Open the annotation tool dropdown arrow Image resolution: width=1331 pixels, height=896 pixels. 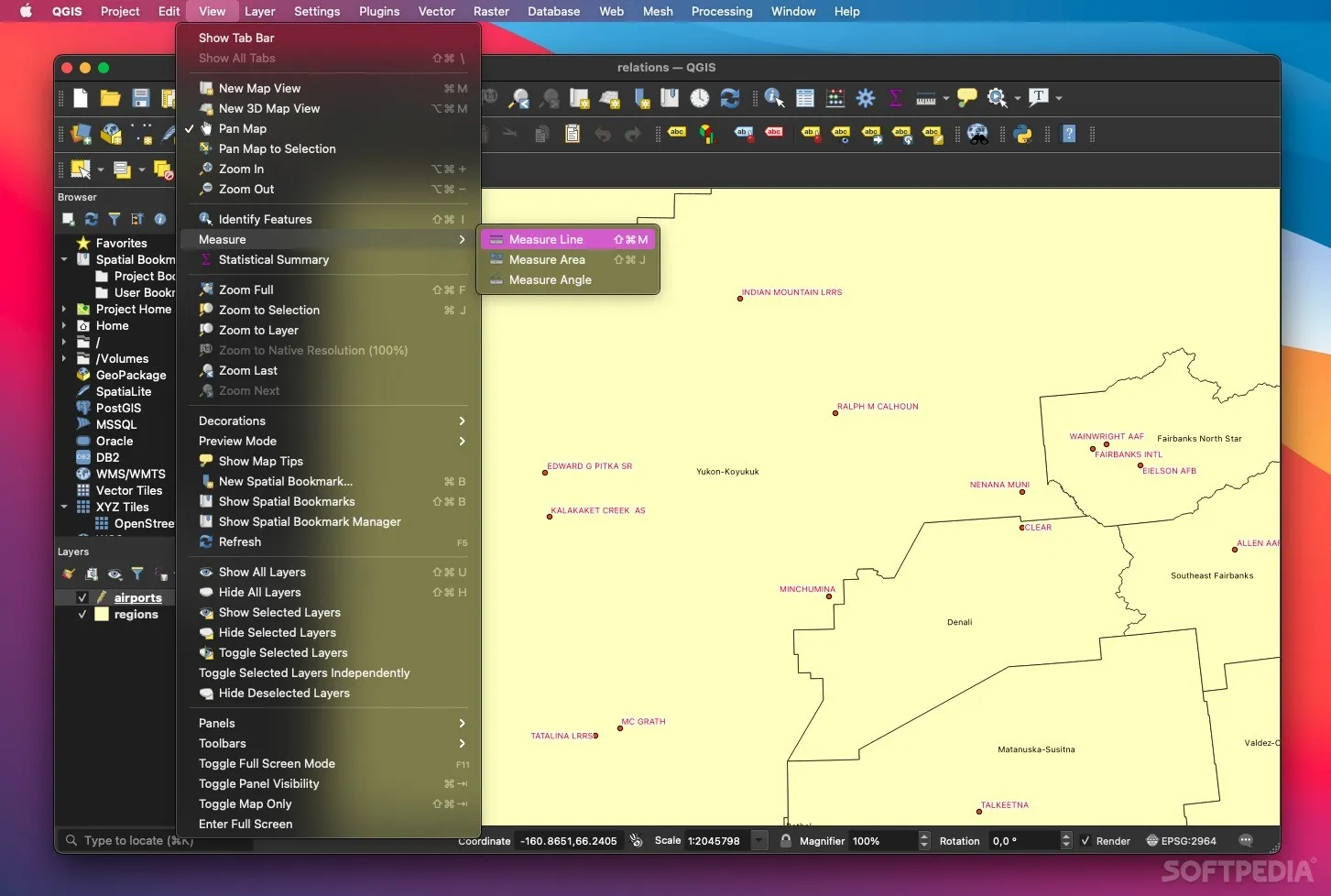(x=1059, y=98)
